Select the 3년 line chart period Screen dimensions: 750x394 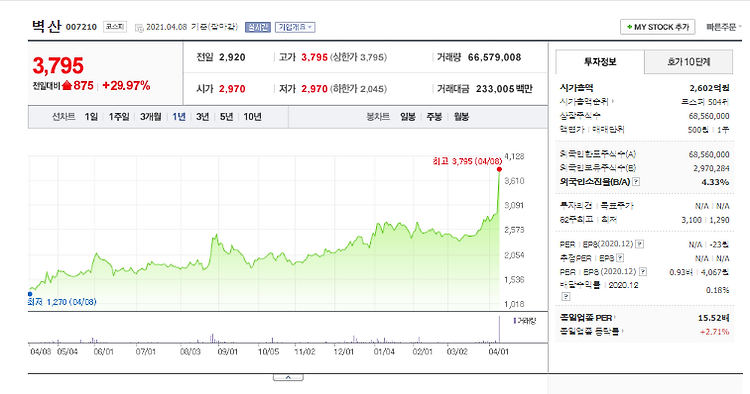[202, 117]
